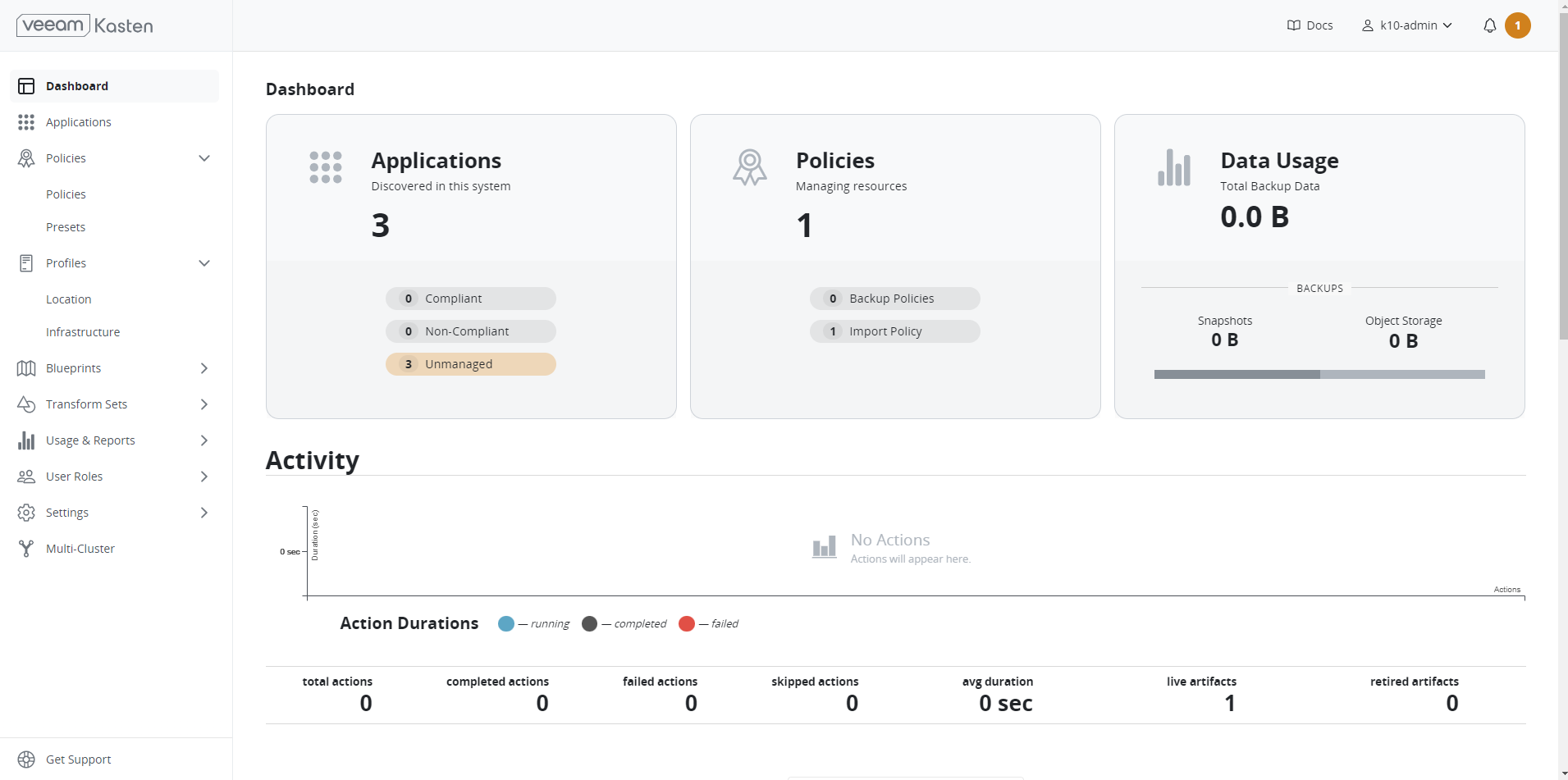
Task: Open the Docs link
Action: (x=1310, y=25)
